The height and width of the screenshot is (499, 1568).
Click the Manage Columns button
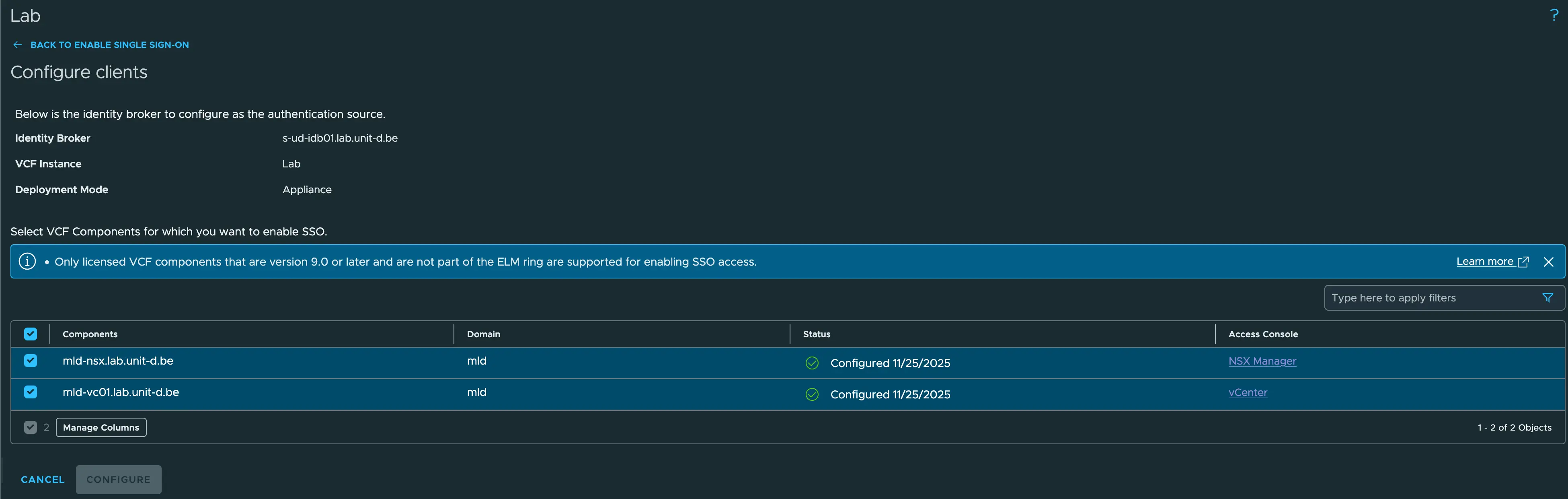point(101,427)
